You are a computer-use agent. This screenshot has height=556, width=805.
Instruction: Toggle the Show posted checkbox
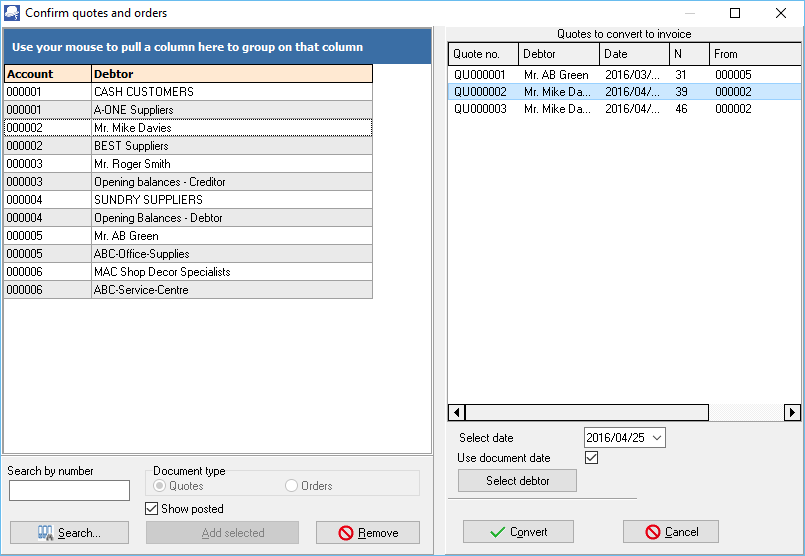(152, 509)
